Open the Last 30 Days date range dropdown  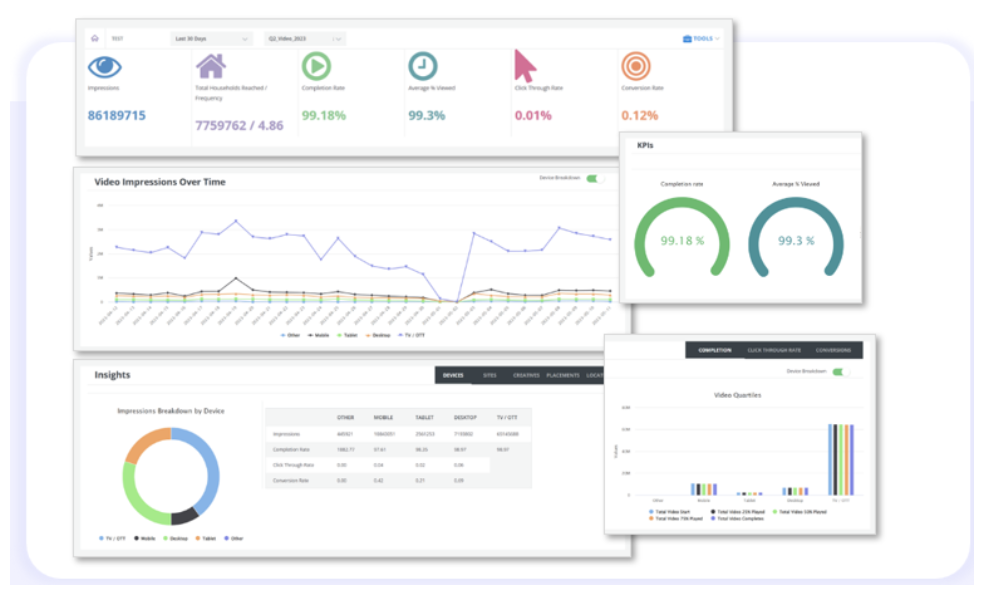(211, 39)
